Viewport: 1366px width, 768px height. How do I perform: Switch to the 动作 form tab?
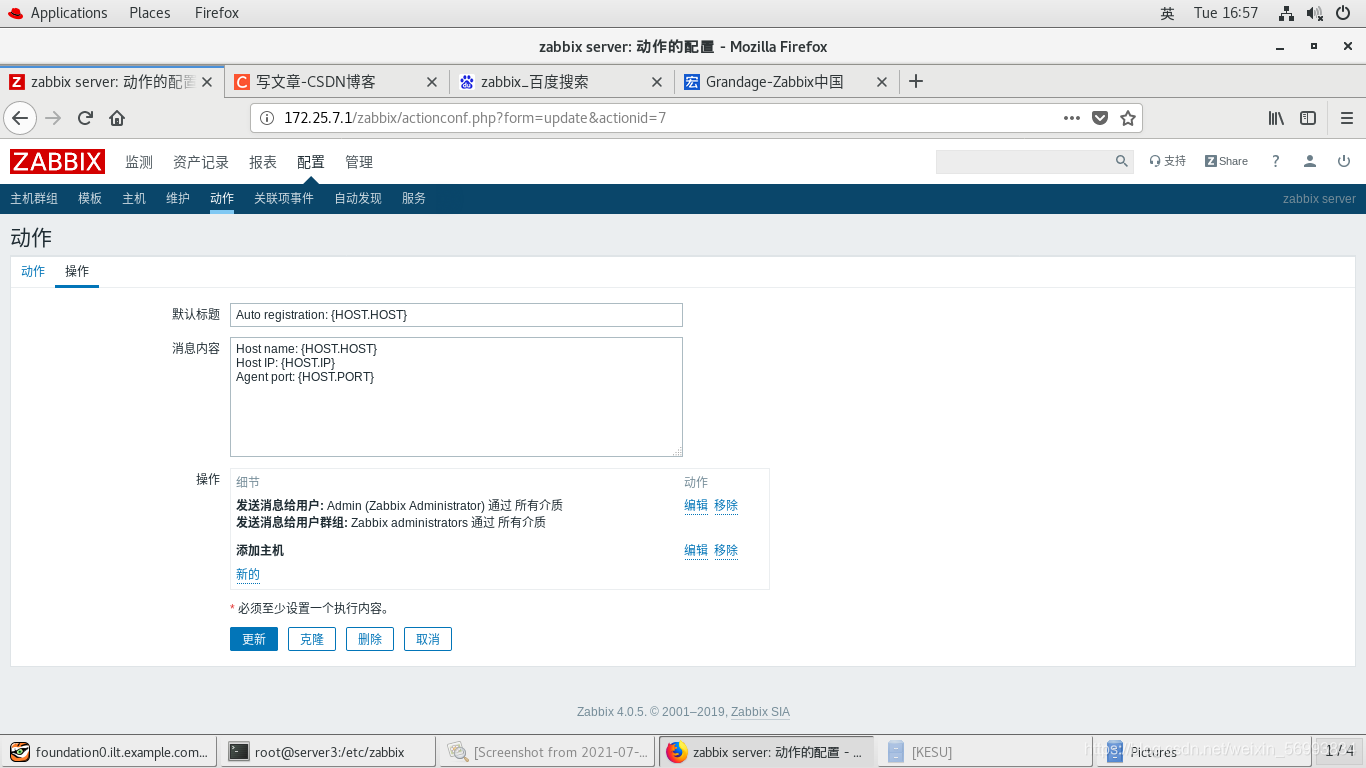click(33, 271)
